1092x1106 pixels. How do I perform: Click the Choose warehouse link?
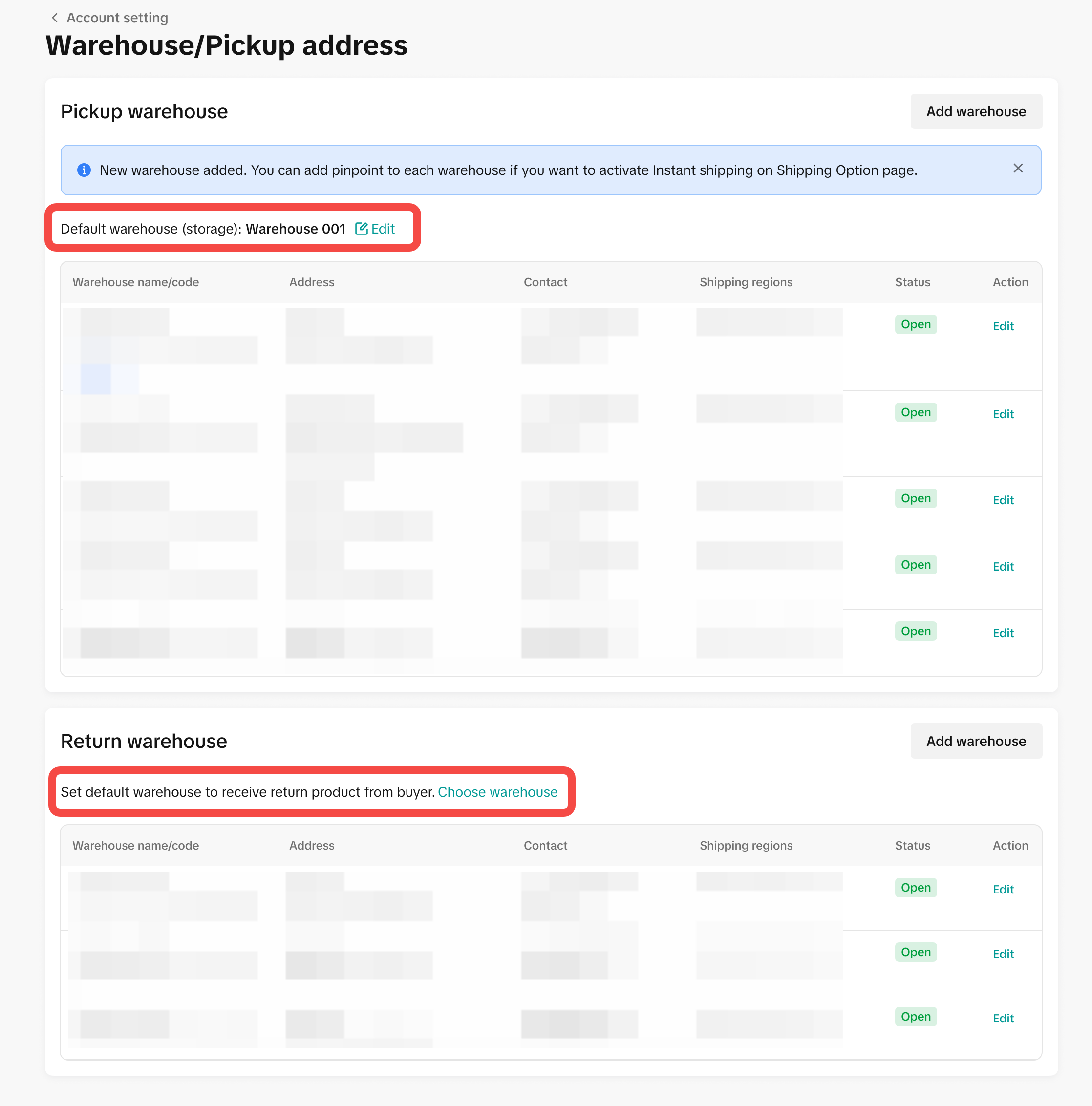[x=497, y=792]
